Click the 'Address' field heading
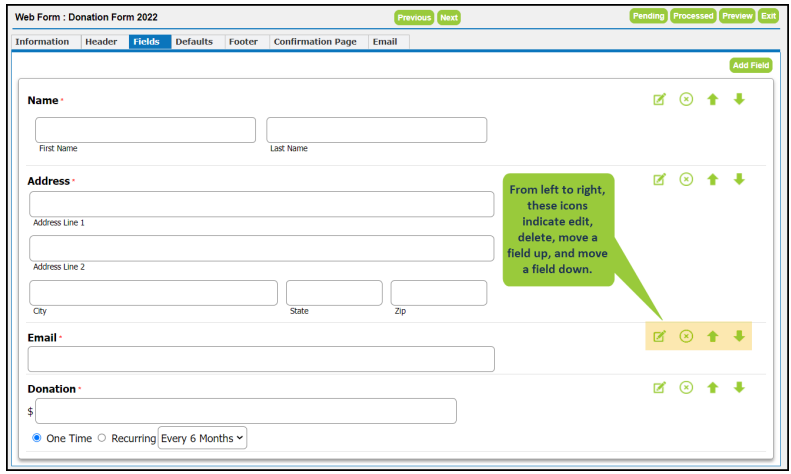The width and height of the screenshot is (791, 474). [48, 181]
